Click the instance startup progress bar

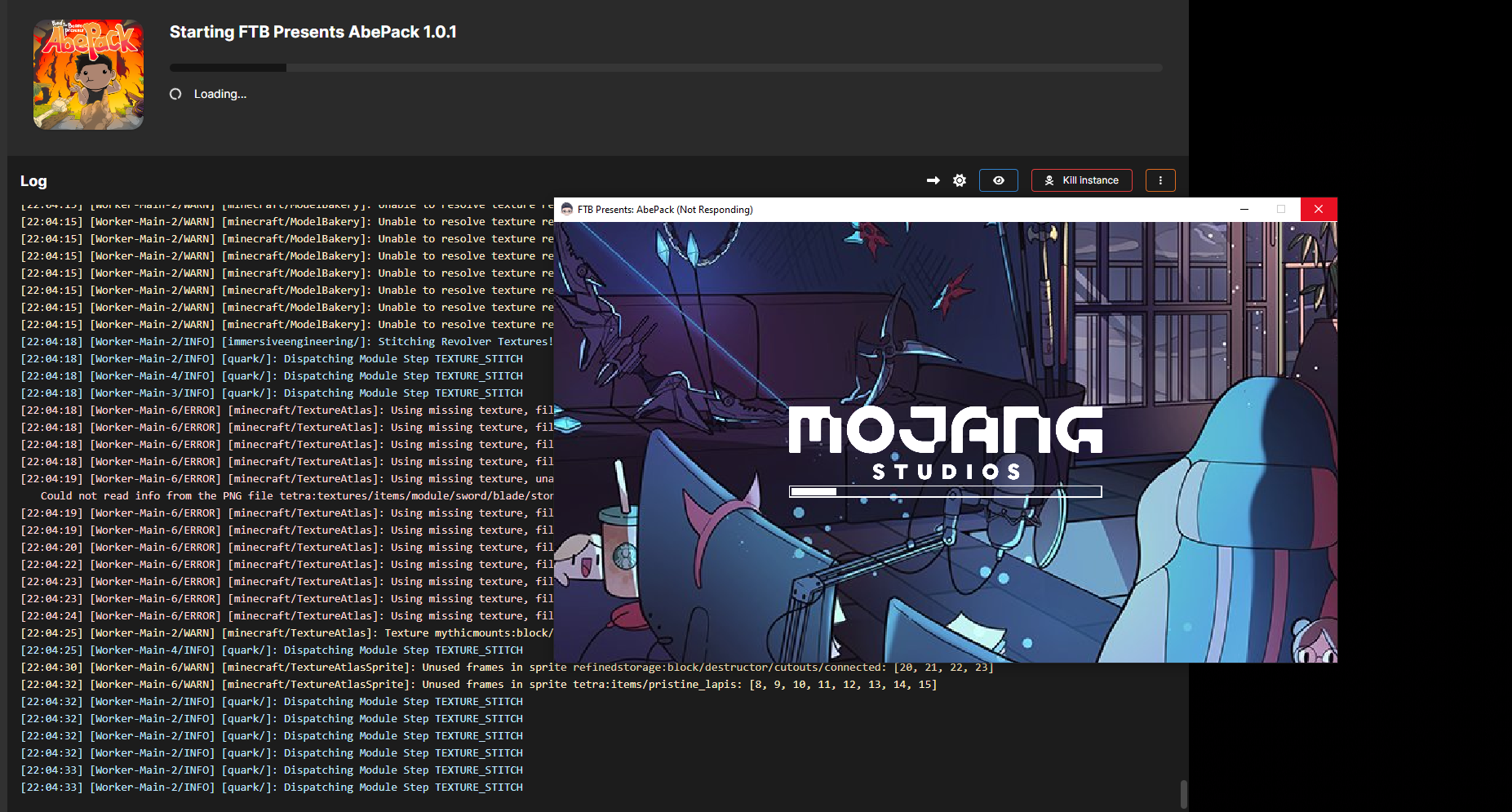click(x=665, y=67)
